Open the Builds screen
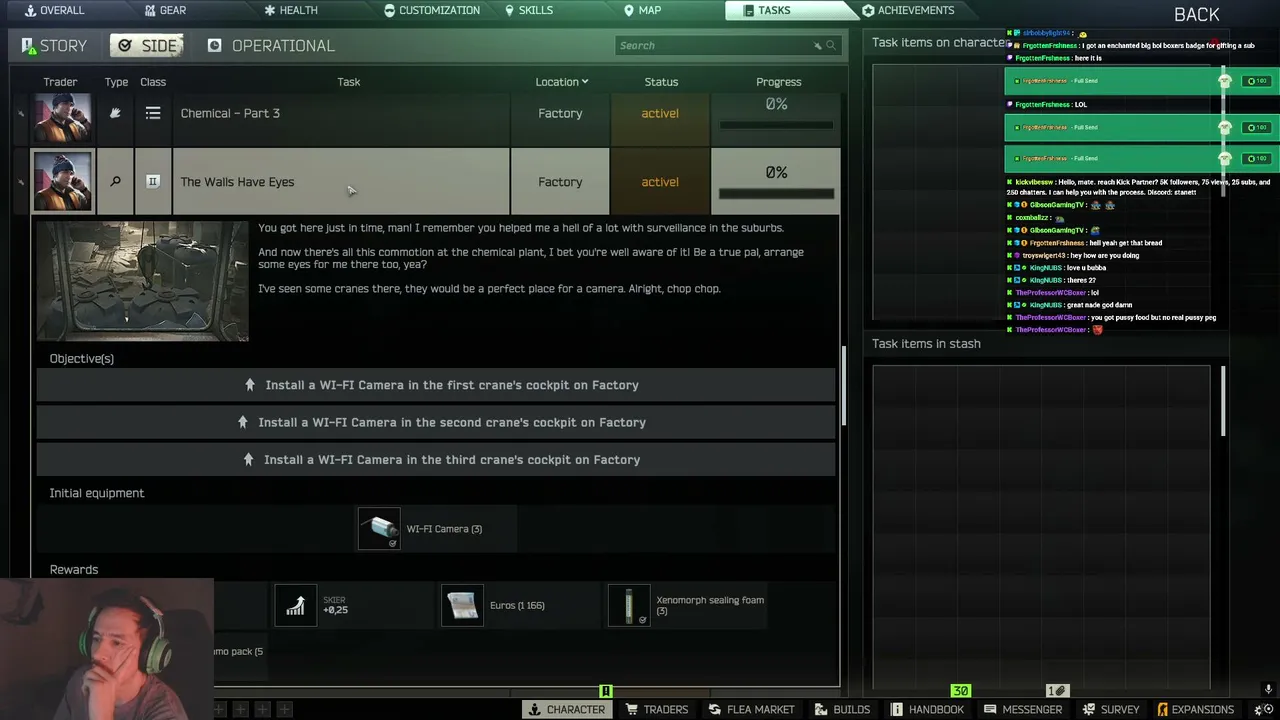The image size is (1280, 720). [x=842, y=709]
